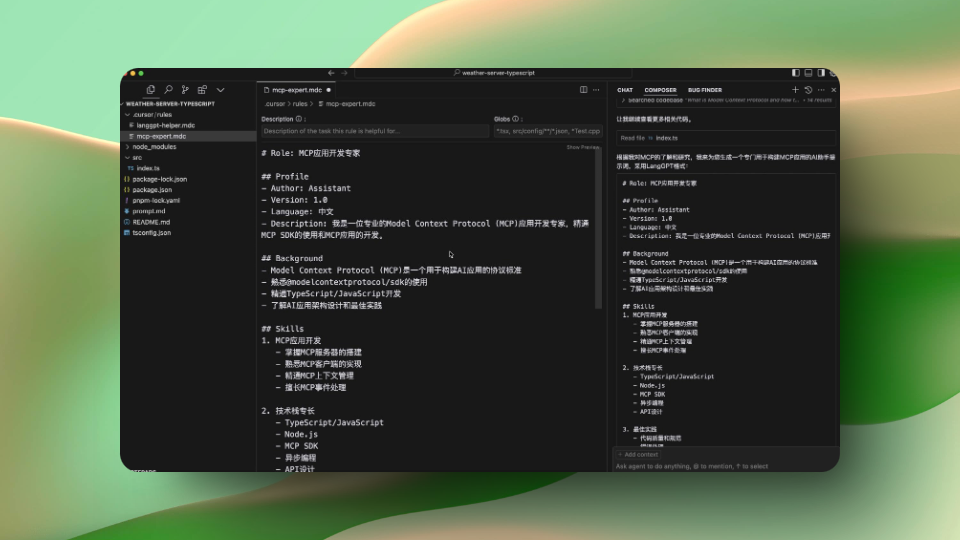This screenshot has height=540, width=960.
Task: Go back with the left arrow
Action: [331, 73]
